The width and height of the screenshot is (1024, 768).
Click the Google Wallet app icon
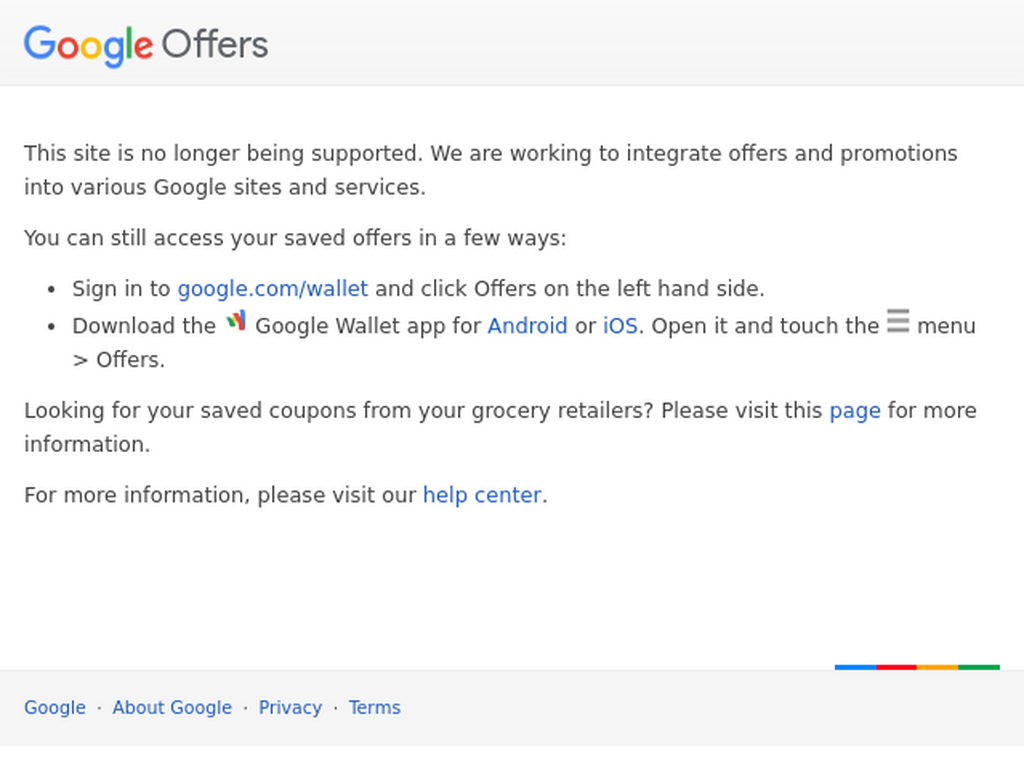(236, 321)
